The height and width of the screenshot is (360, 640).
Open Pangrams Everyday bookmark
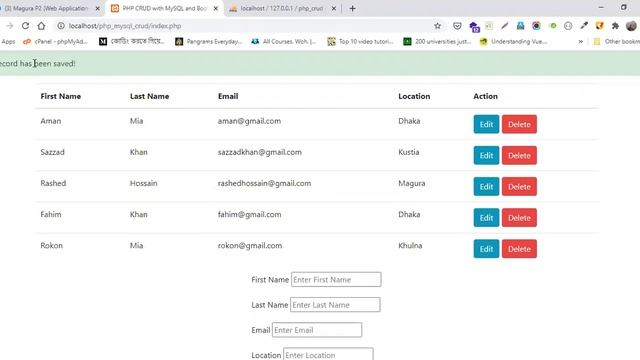pyautogui.click(x=209, y=41)
